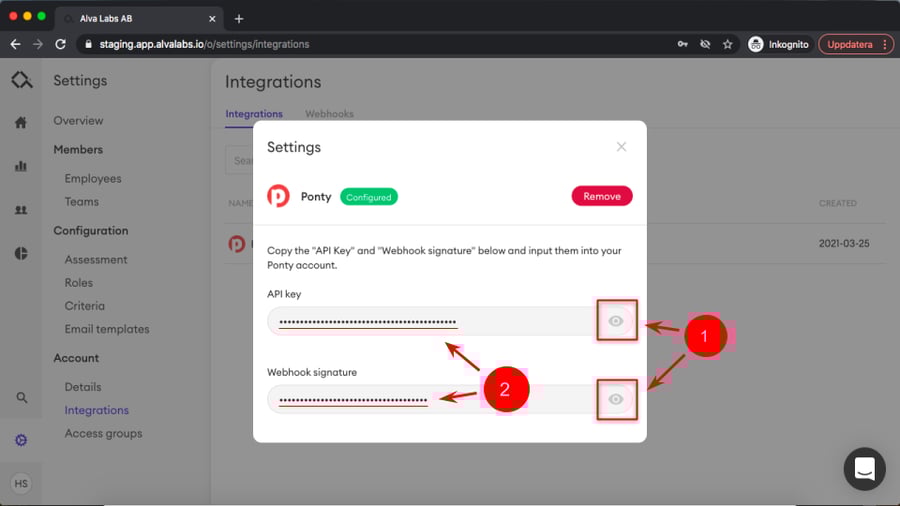This screenshot has height=506, width=900.
Task: Open Inkognito profile indicator
Action: pyautogui.click(x=778, y=44)
